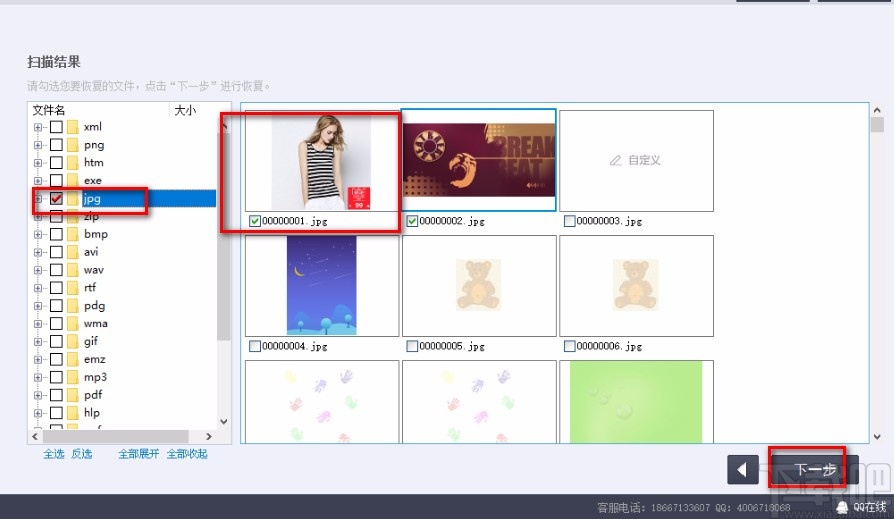Screen dimensions: 894x519
Task: Select the pdg tree item label
Action: click(x=94, y=306)
